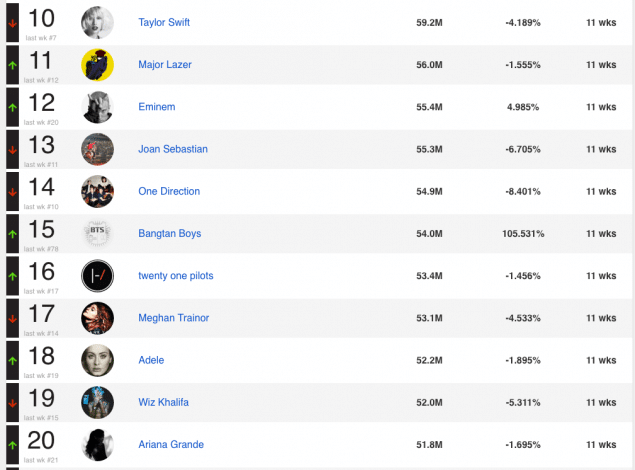Click Ariana Grande's profile picture

tap(97, 444)
